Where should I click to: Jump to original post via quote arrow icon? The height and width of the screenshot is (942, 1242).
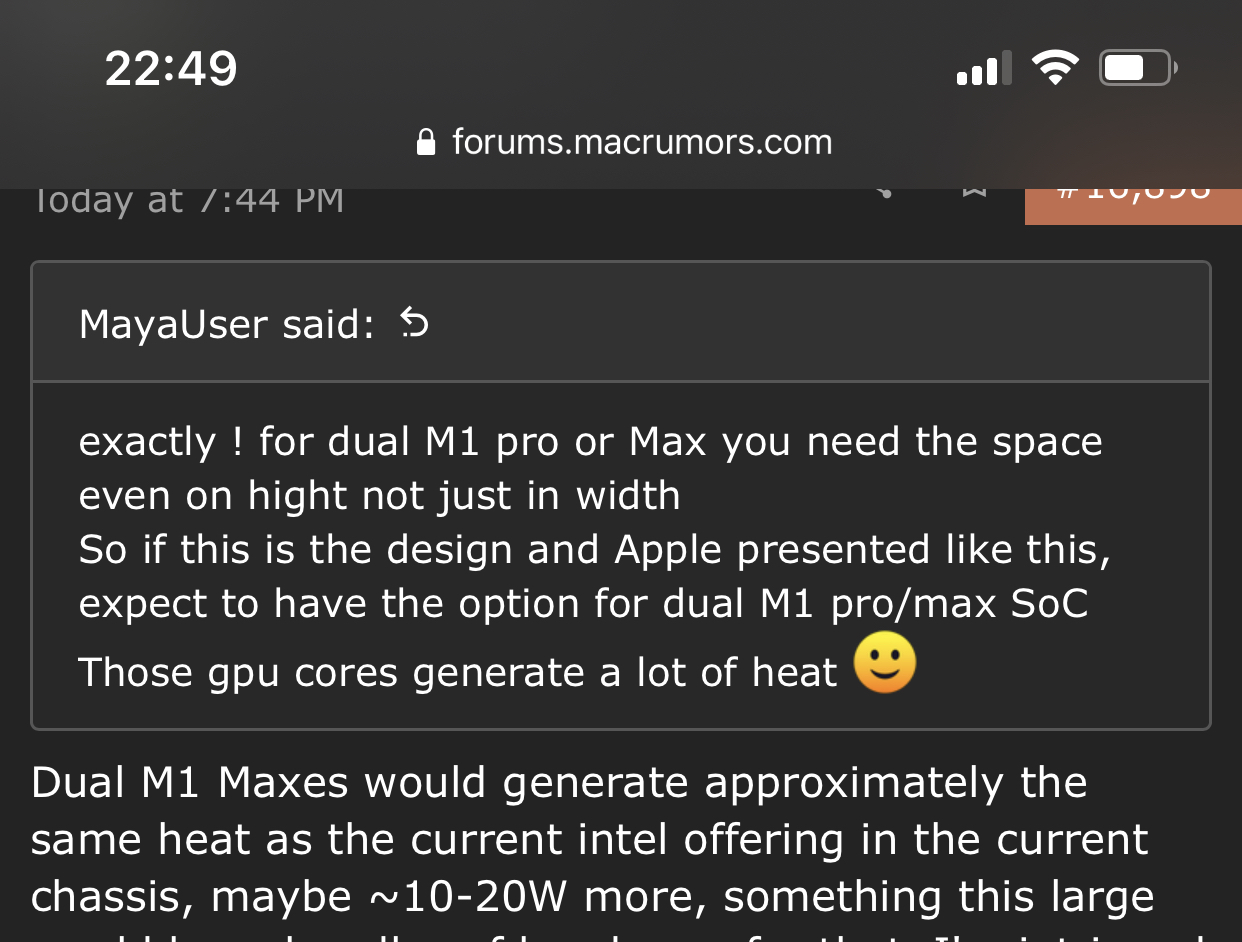tap(414, 323)
